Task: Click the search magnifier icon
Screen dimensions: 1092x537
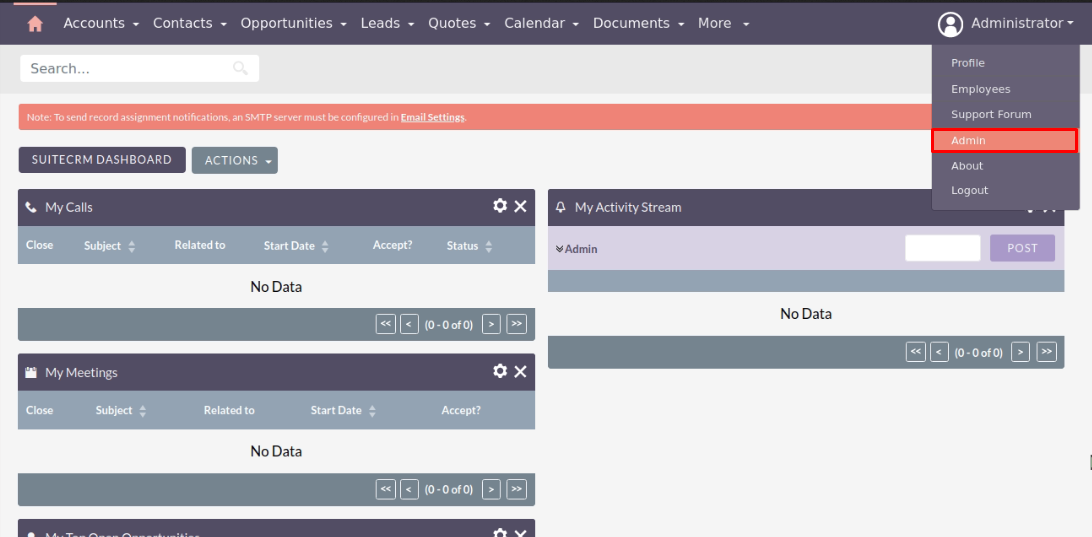Action: tap(240, 68)
